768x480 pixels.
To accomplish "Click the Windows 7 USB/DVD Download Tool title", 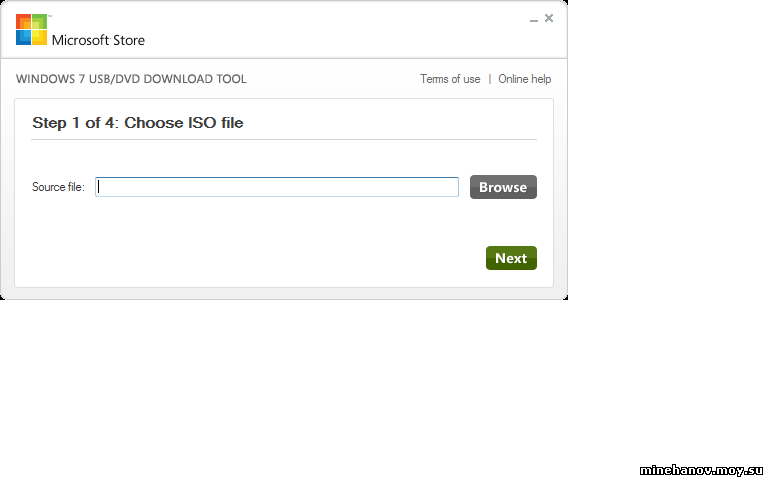I will 131,79.
